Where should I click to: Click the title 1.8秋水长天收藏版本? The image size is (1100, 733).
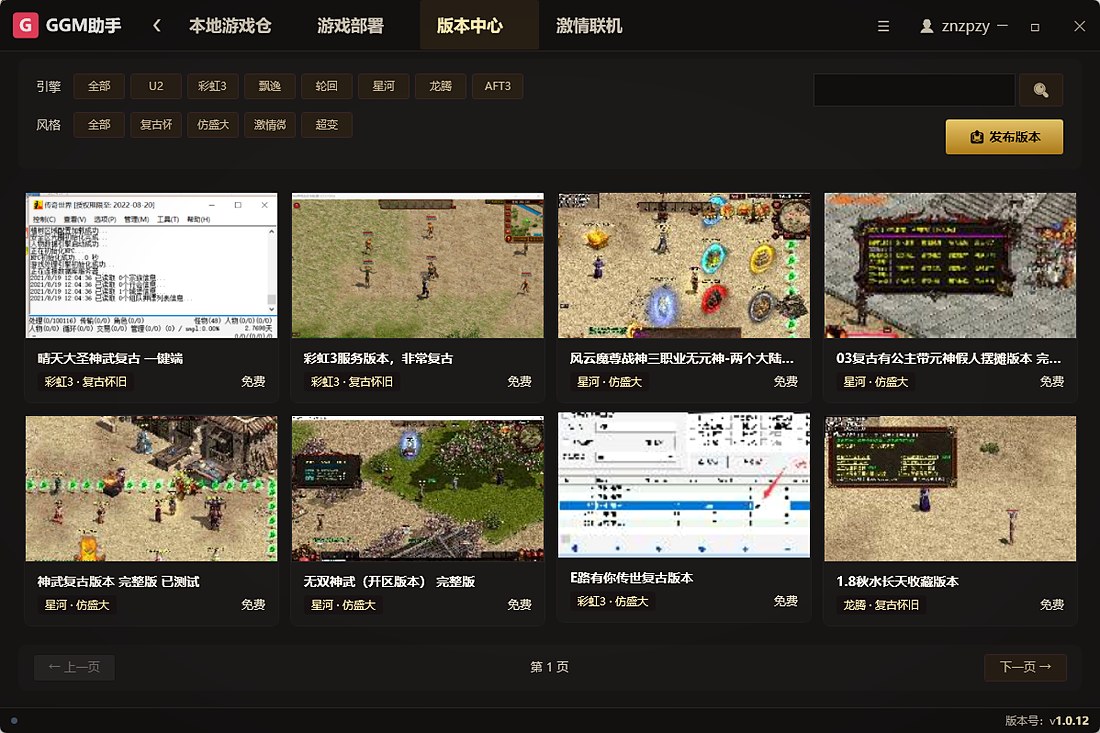897,581
